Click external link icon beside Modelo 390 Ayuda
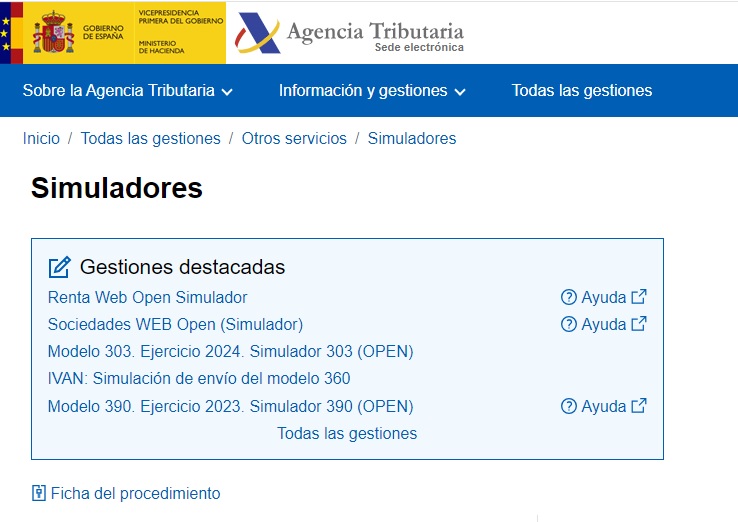Screen dimensions: 738x522 point(639,405)
